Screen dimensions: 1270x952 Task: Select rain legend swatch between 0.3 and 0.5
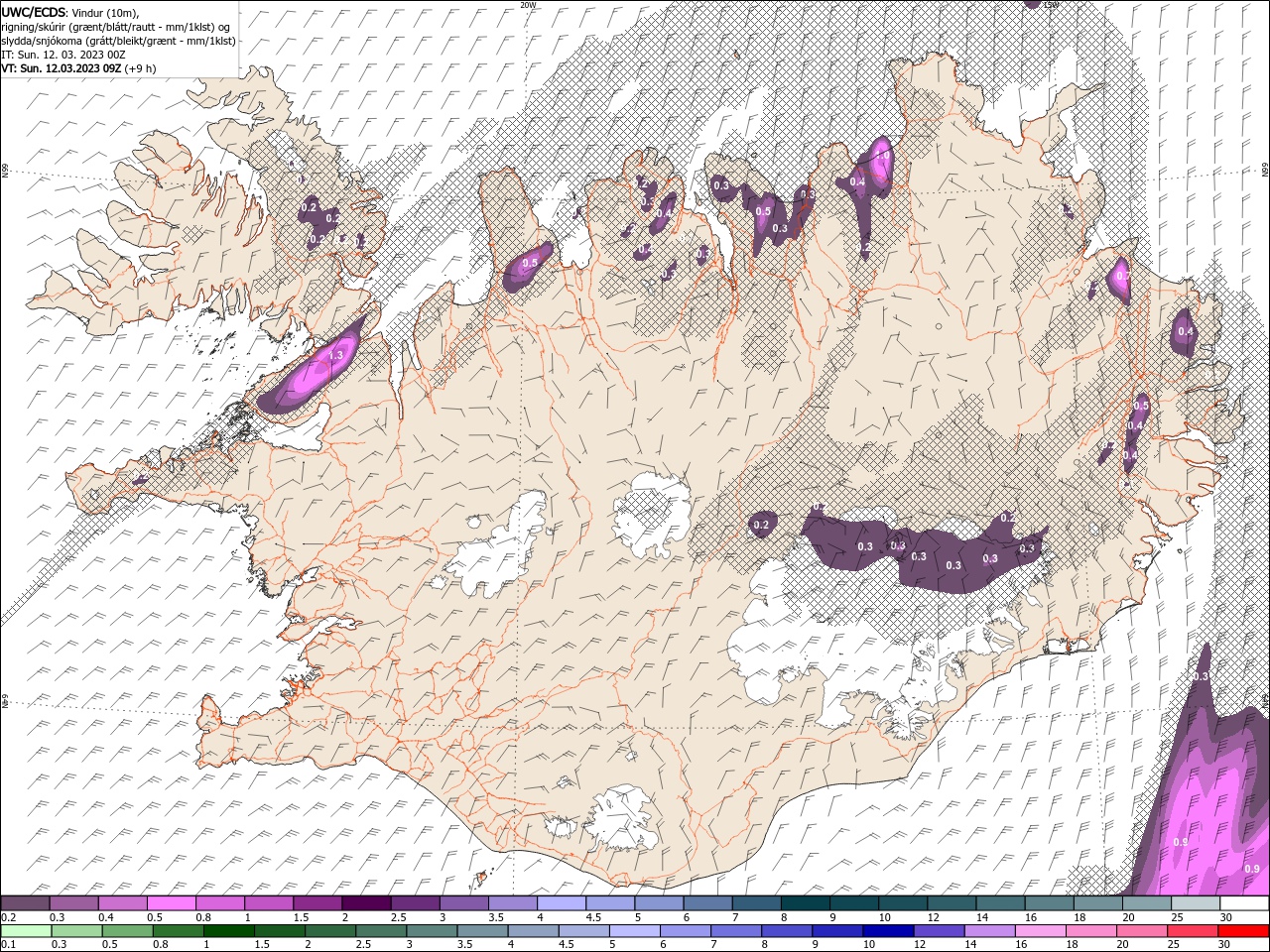pyautogui.click(x=76, y=931)
